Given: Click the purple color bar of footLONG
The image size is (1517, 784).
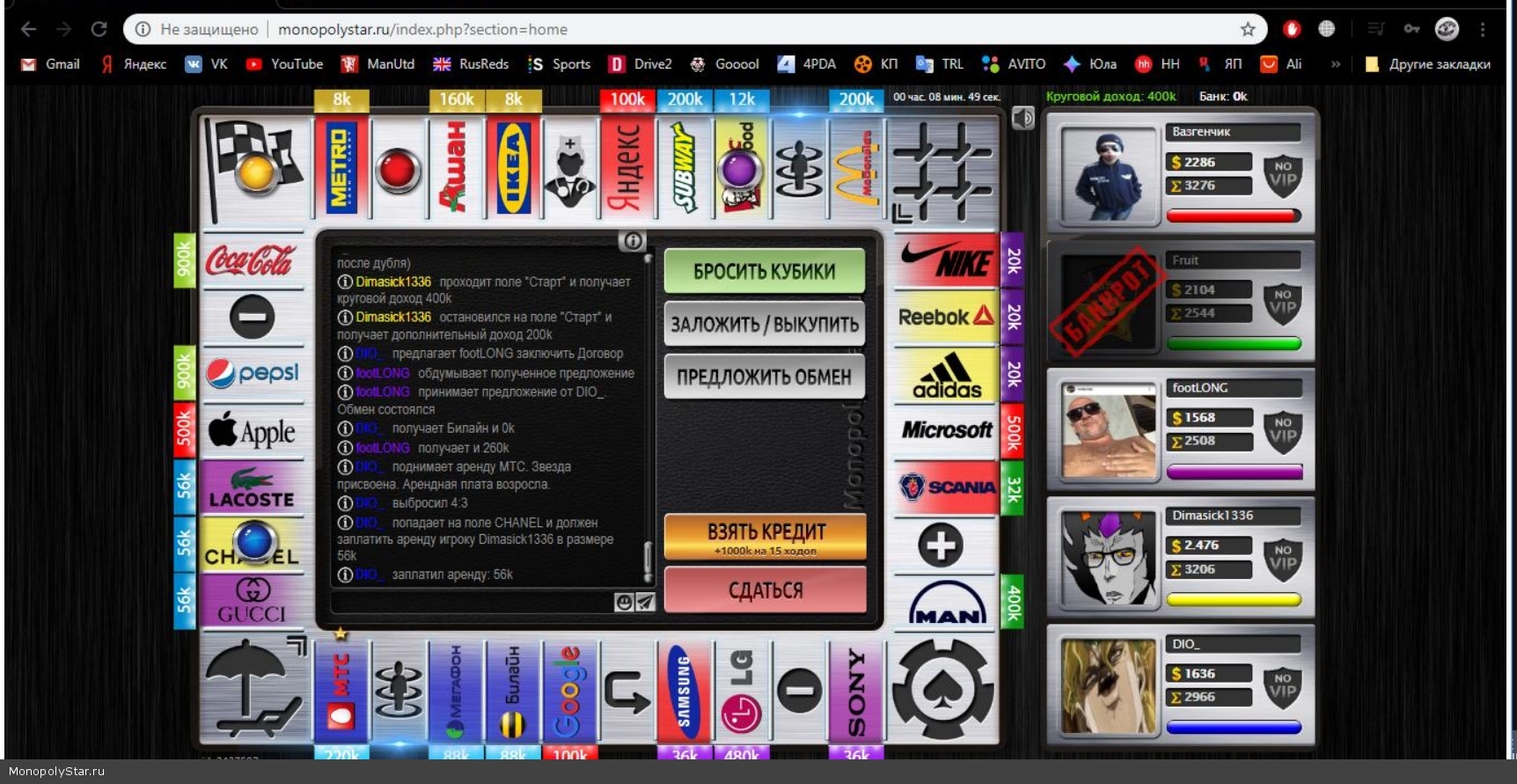Looking at the screenshot, I should [1234, 472].
